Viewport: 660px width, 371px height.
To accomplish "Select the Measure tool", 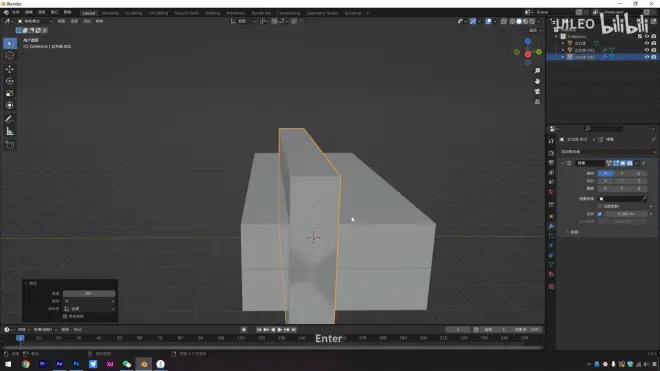I will tap(10, 132).
